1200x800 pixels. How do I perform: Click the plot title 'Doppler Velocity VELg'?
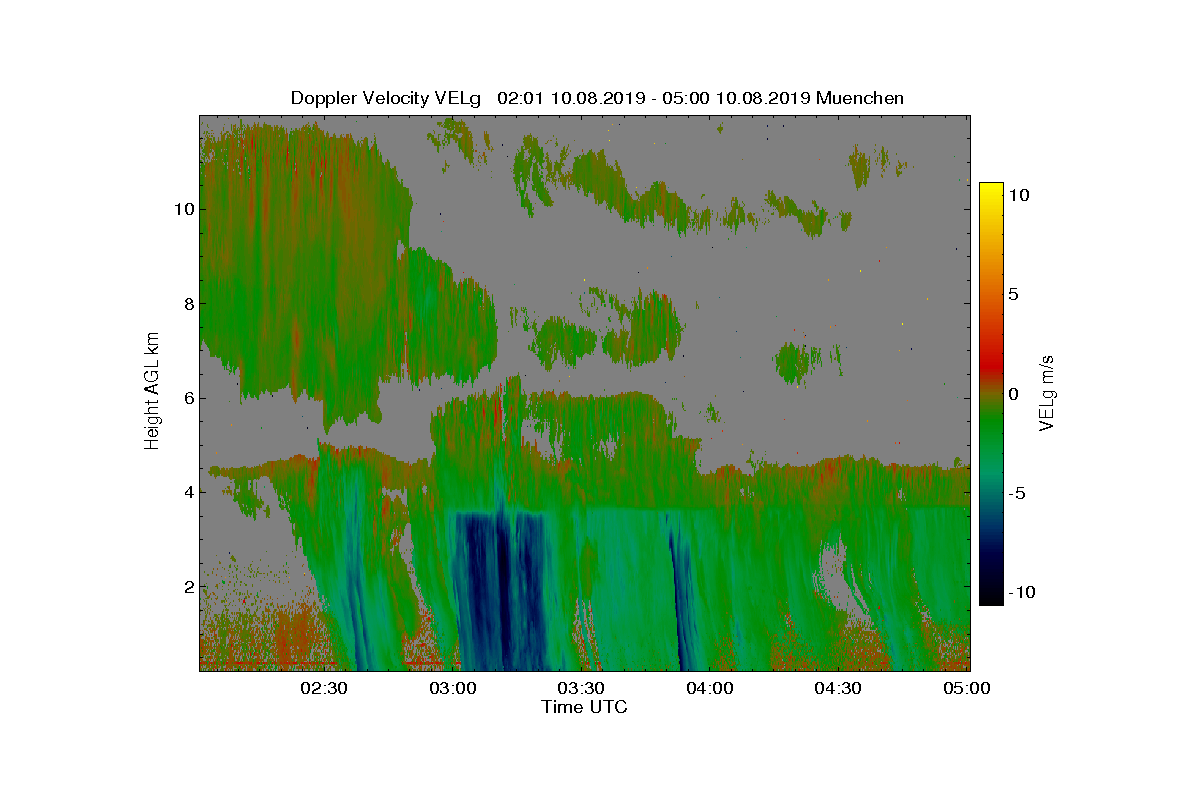tap(385, 98)
